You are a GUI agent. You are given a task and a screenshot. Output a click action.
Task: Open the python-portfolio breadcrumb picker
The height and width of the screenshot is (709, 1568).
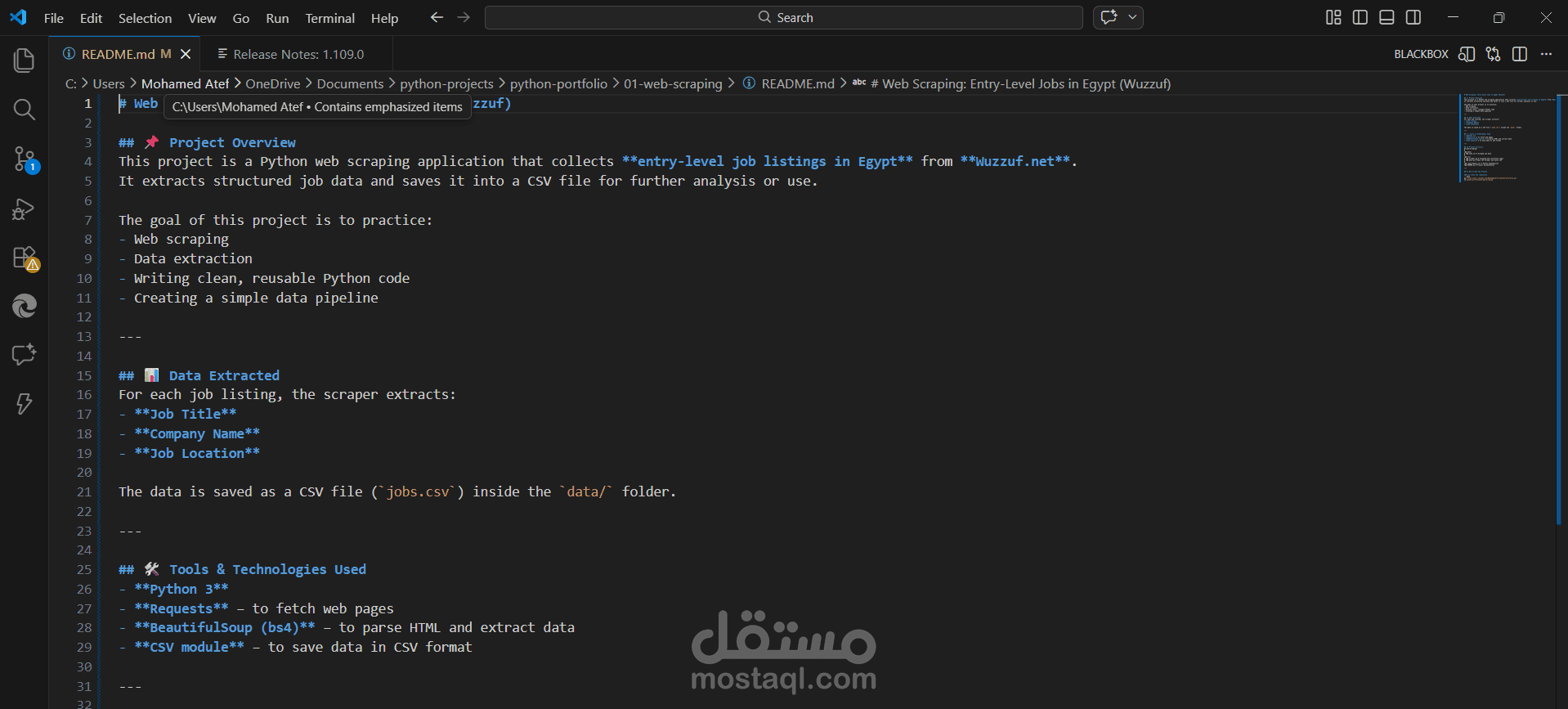[558, 83]
